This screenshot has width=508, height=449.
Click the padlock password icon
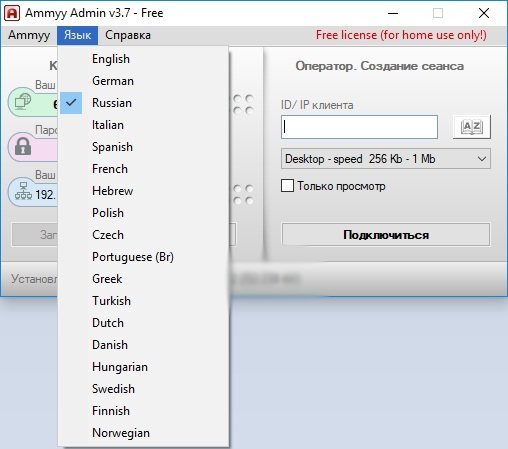pyautogui.click(x=23, y=147)
